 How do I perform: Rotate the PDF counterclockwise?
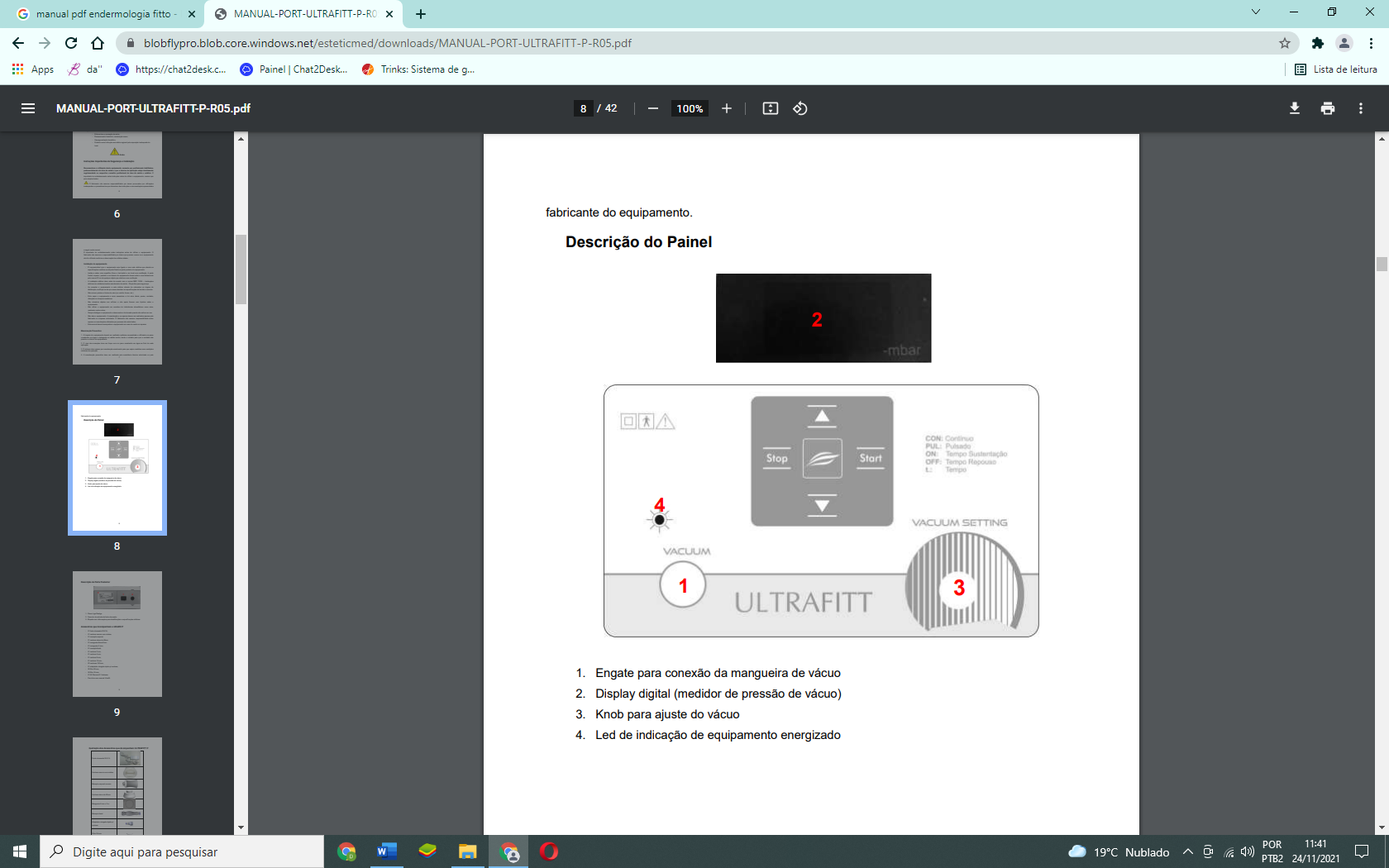(x=800, y=108)
